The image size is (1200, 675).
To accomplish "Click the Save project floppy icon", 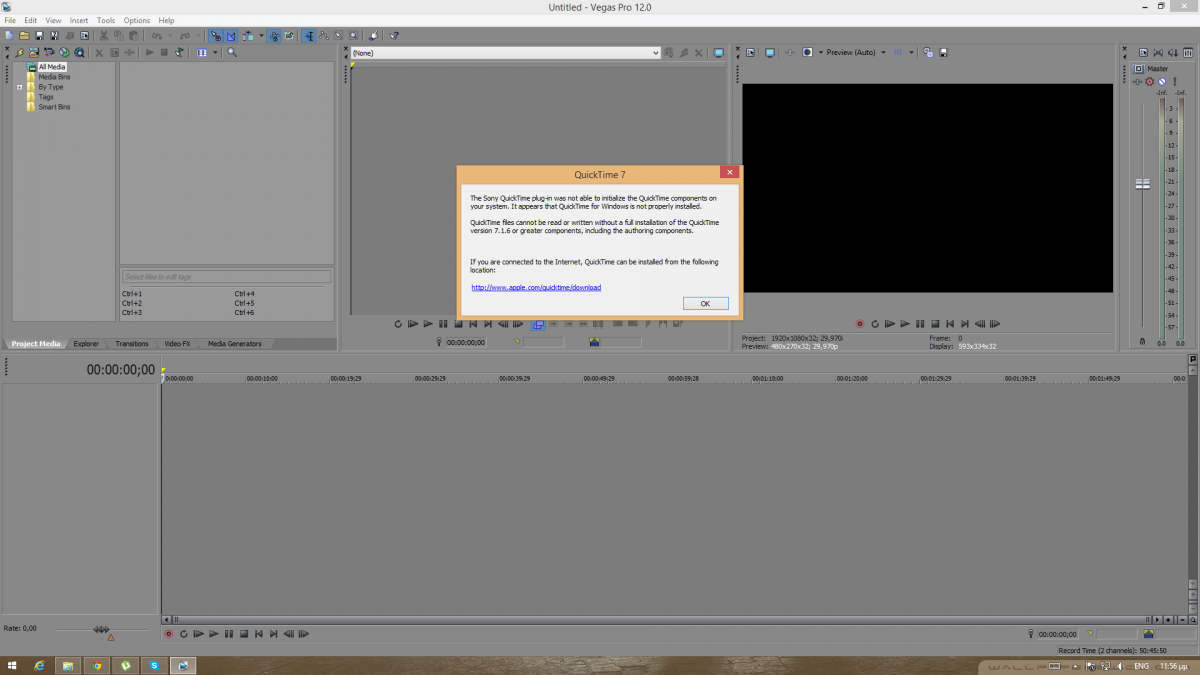I will pyautogui.click(x=40, y=35).
